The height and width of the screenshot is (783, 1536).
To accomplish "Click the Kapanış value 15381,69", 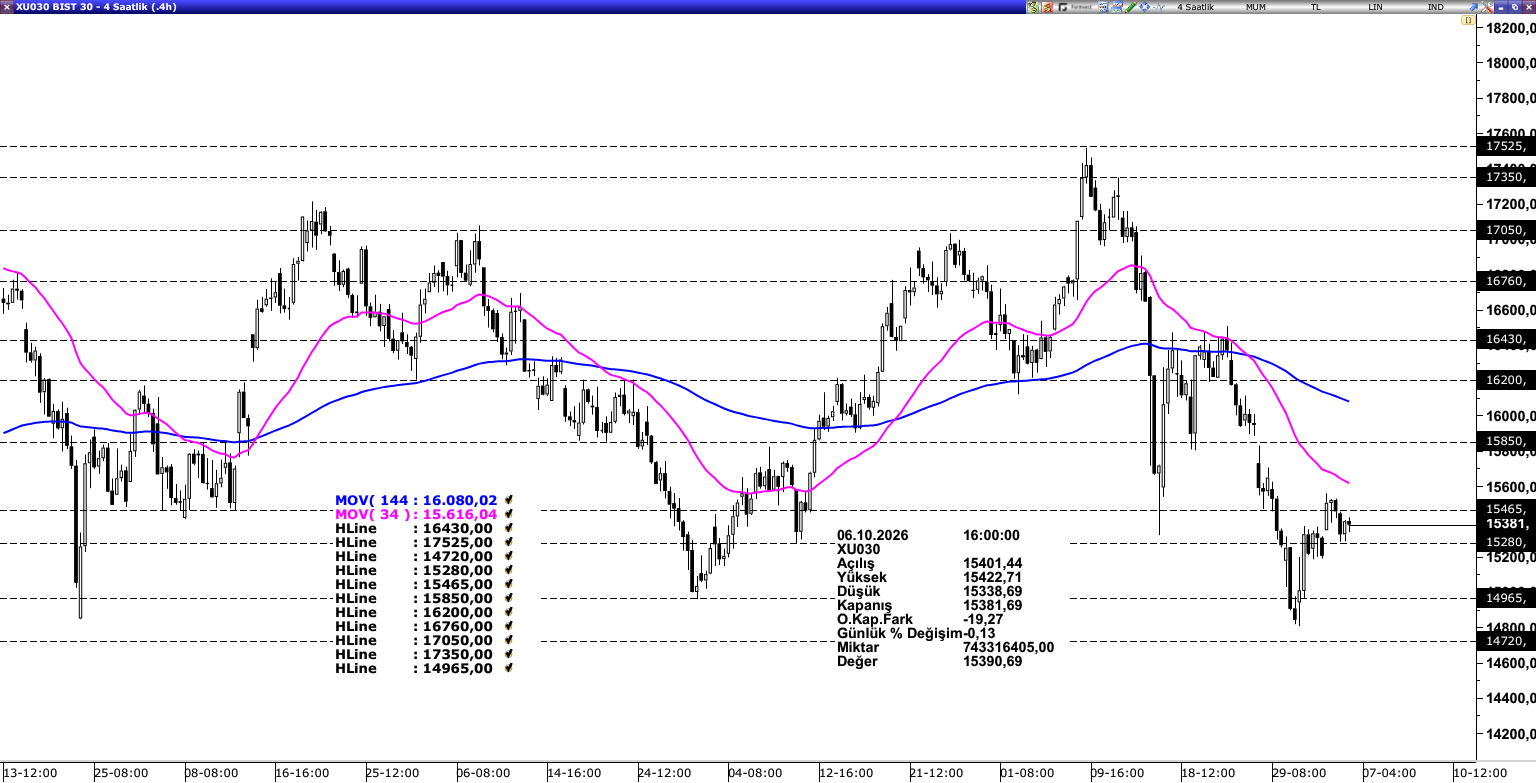I will (992, 605).
